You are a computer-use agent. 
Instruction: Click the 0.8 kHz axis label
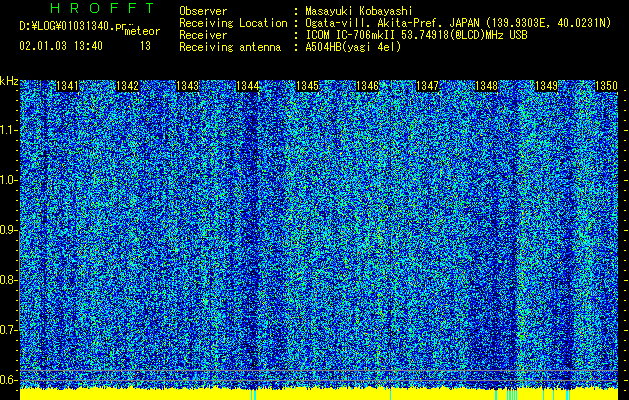tap(8, 280)
